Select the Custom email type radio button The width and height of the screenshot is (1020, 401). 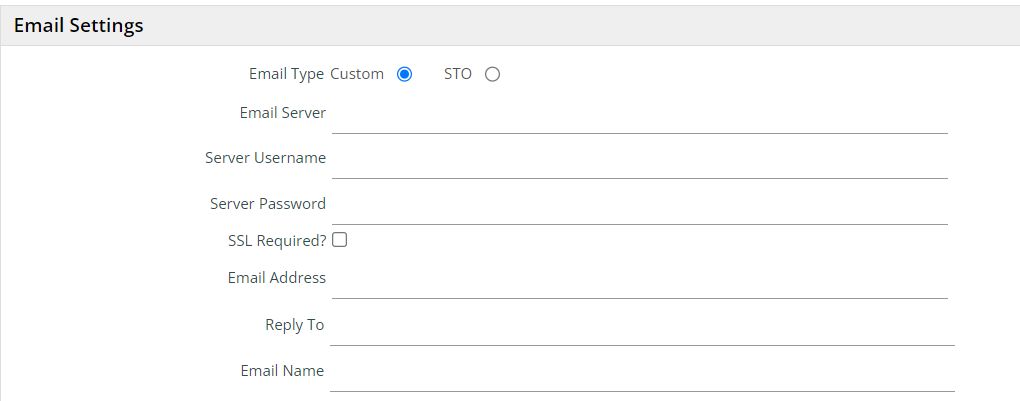(404, 74)
